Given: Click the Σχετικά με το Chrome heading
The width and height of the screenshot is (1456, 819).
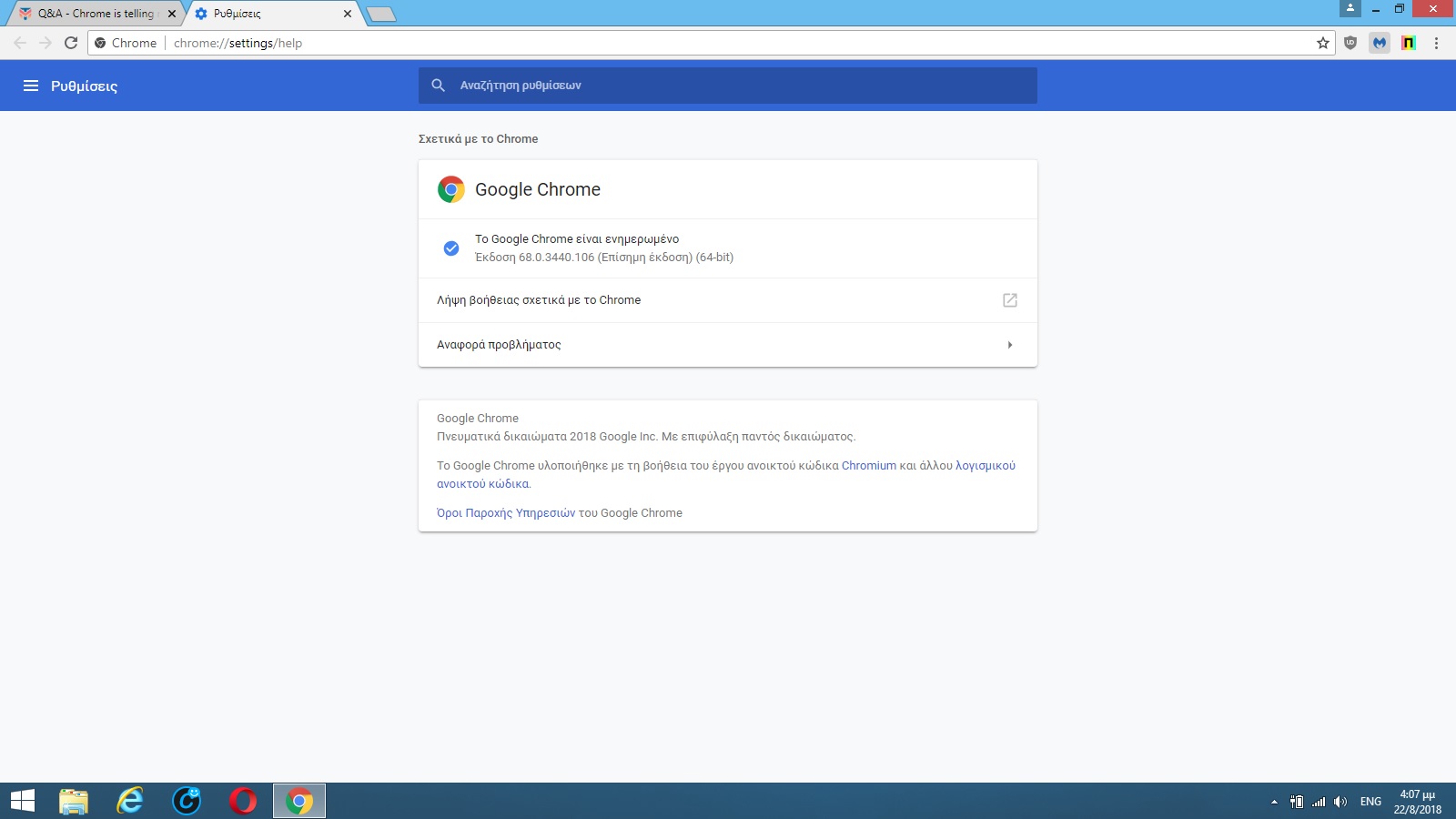Looking at the screenshot, I should click(x=478, y=139).
